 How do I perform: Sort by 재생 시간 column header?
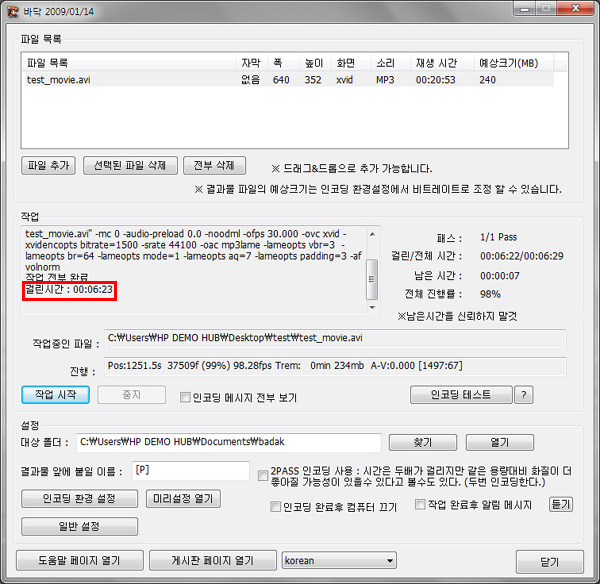tap(435, 62)
